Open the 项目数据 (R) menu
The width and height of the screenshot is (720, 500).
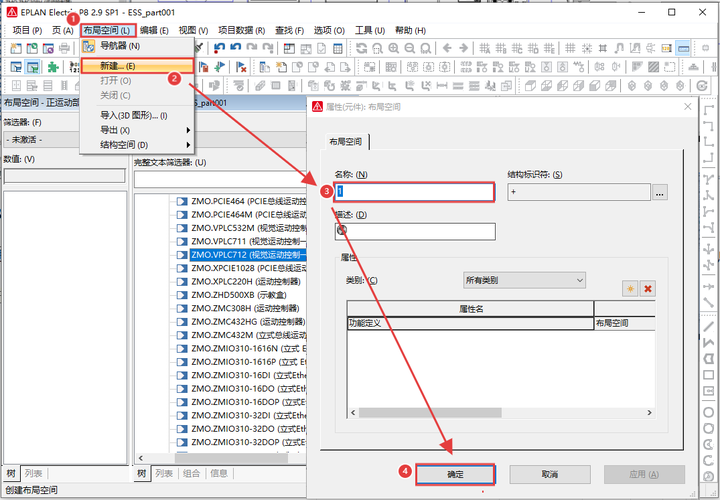(242, 30)
